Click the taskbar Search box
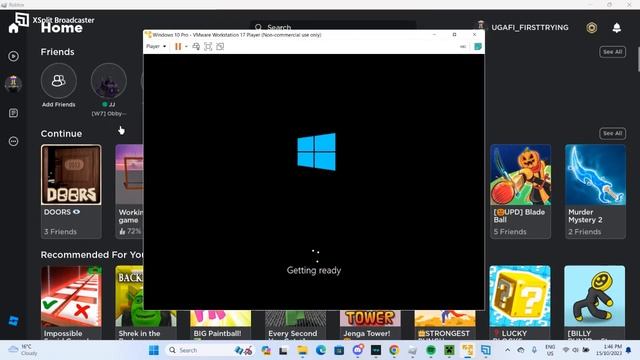640x360 pixels. point(209,350)
